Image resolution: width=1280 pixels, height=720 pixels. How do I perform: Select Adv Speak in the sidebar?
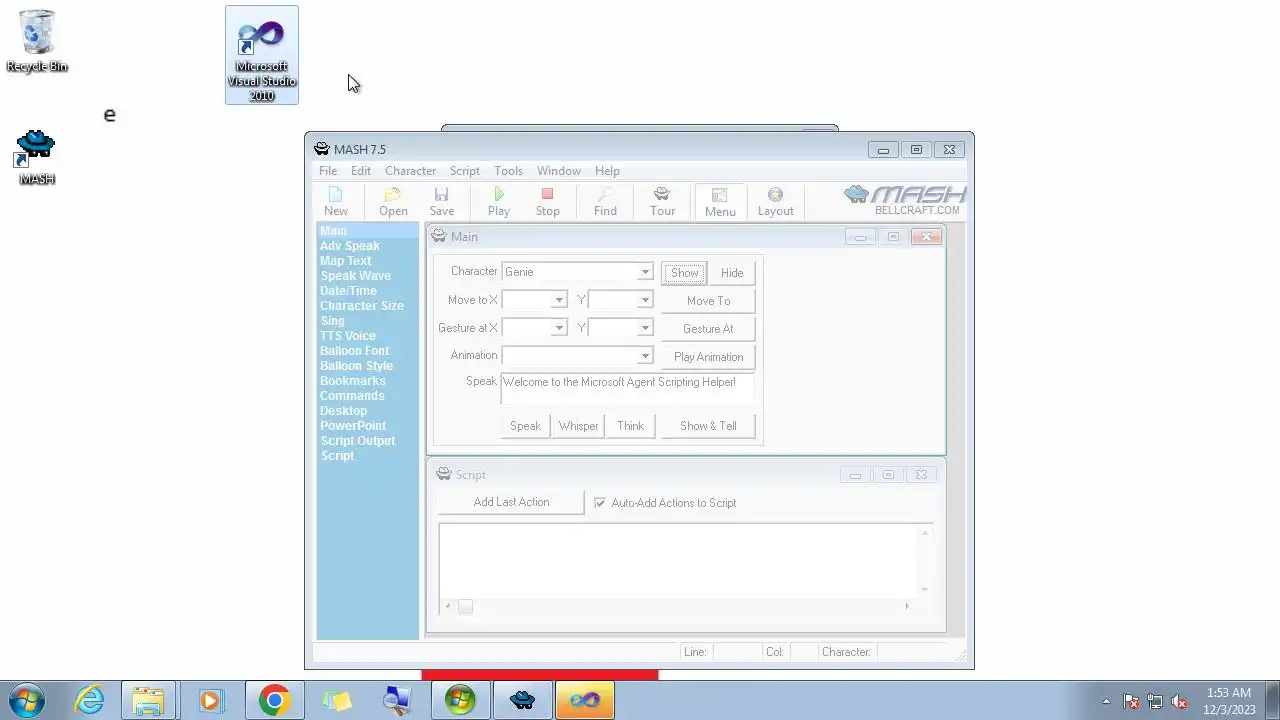349,246
